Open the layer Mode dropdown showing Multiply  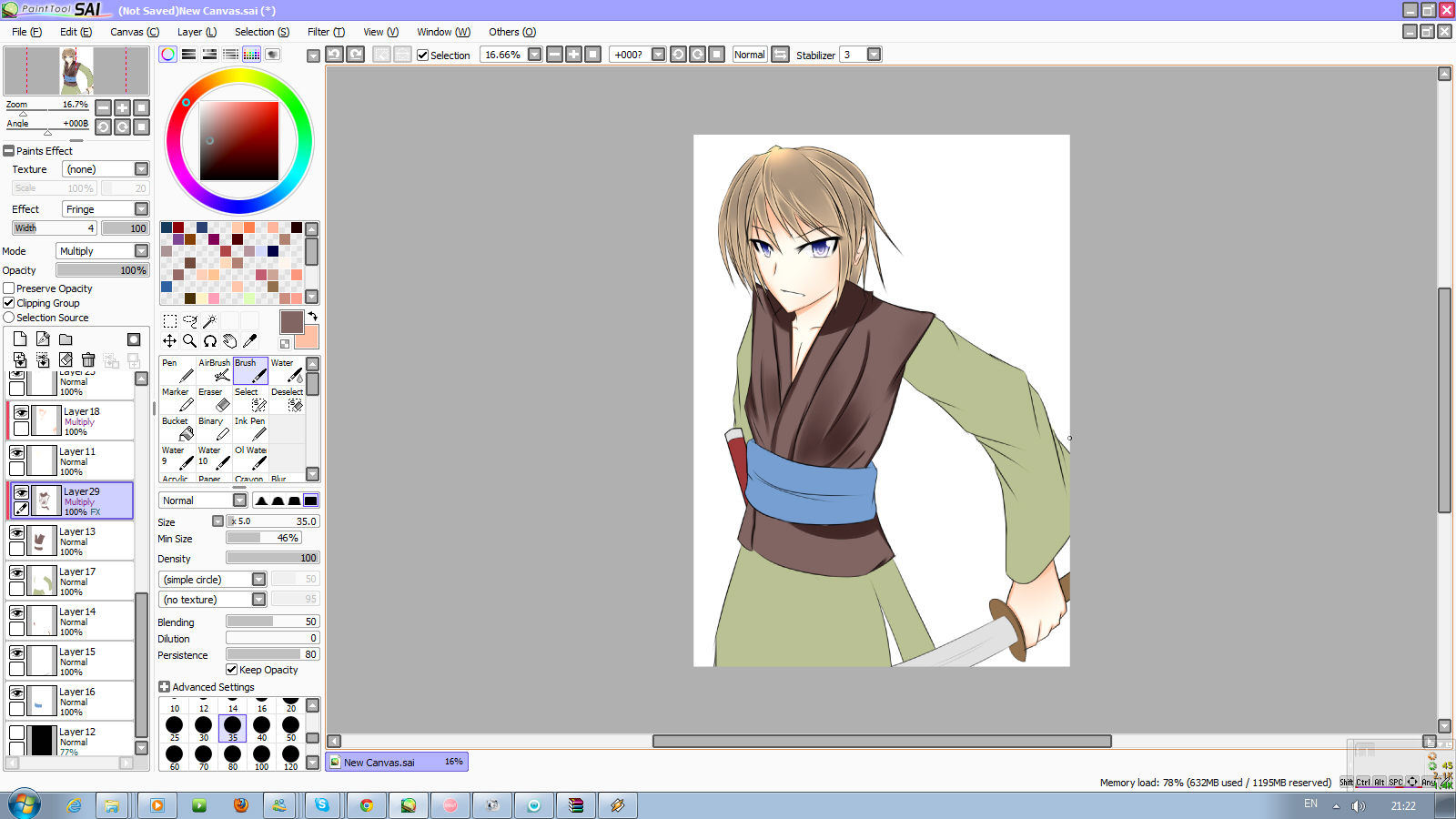(103, 251)
